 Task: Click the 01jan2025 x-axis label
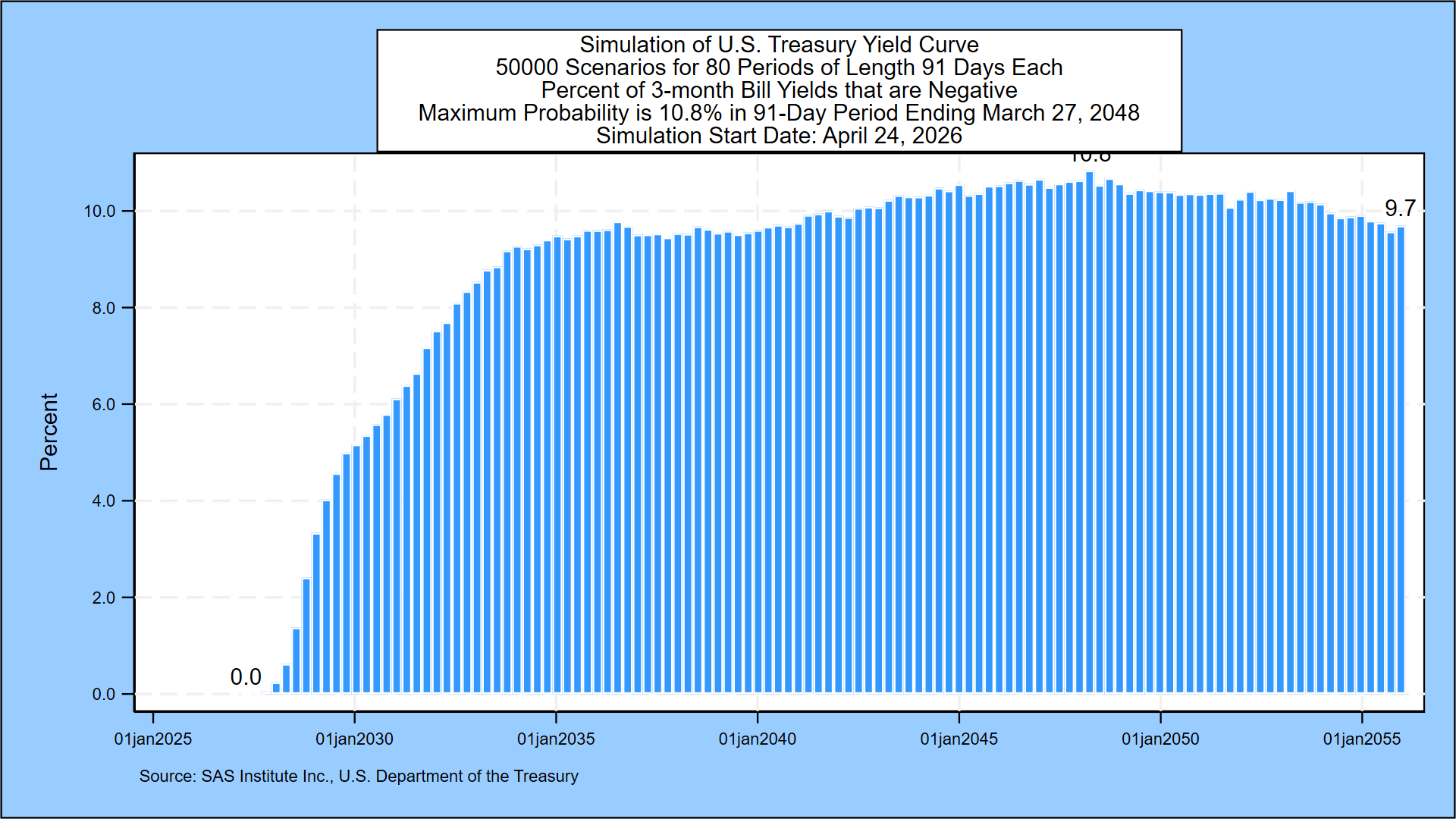click(153, 739)
